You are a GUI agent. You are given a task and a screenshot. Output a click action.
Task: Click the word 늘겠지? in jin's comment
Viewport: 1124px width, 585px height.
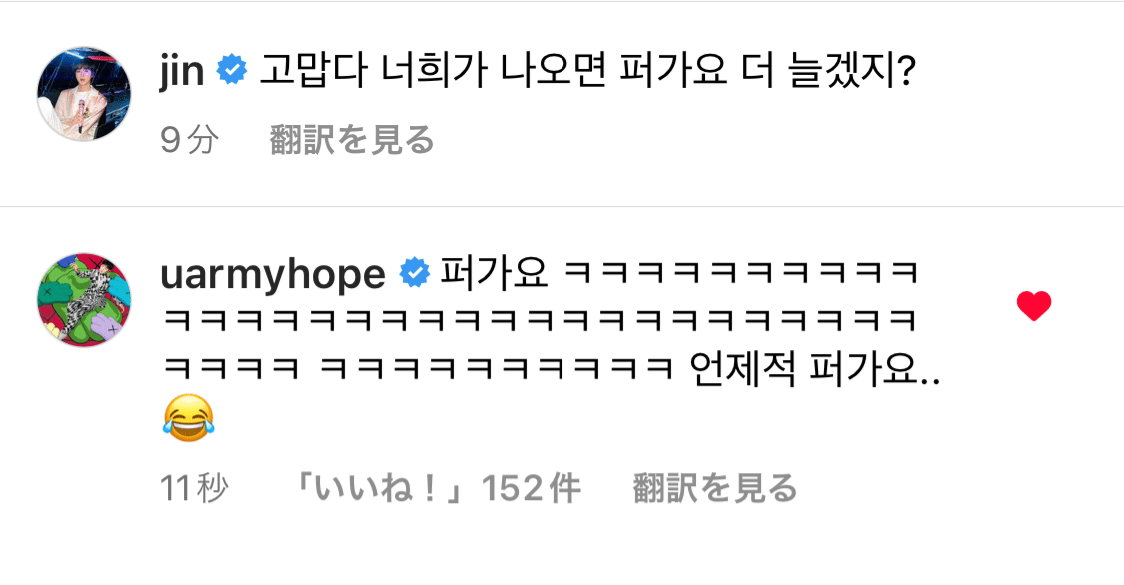click(x=852, y=70)
